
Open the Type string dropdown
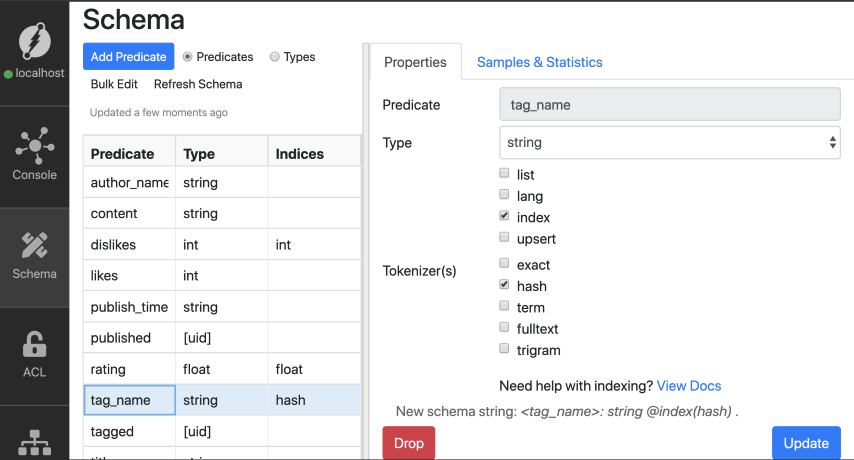coord(669,143)
